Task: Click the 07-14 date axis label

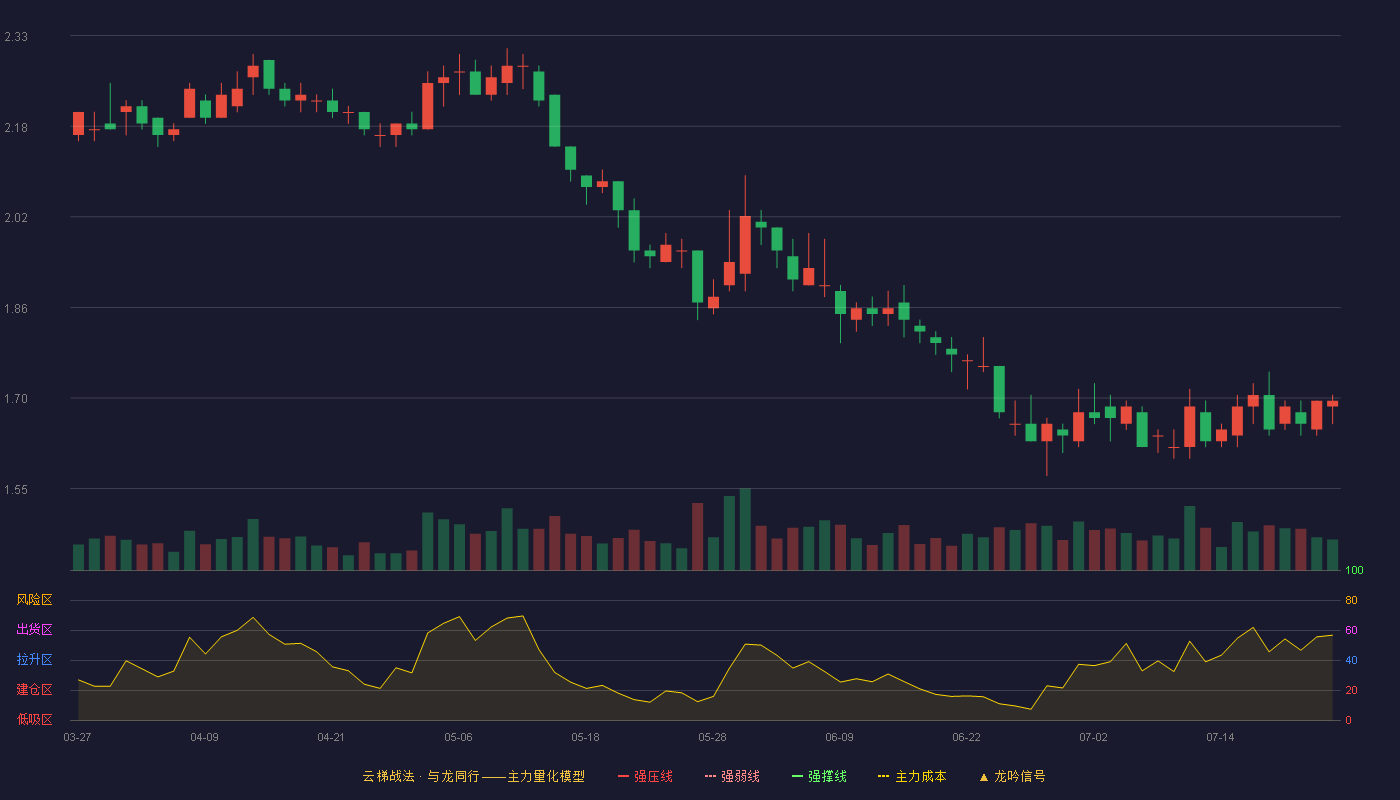Action: (1220, 737)
